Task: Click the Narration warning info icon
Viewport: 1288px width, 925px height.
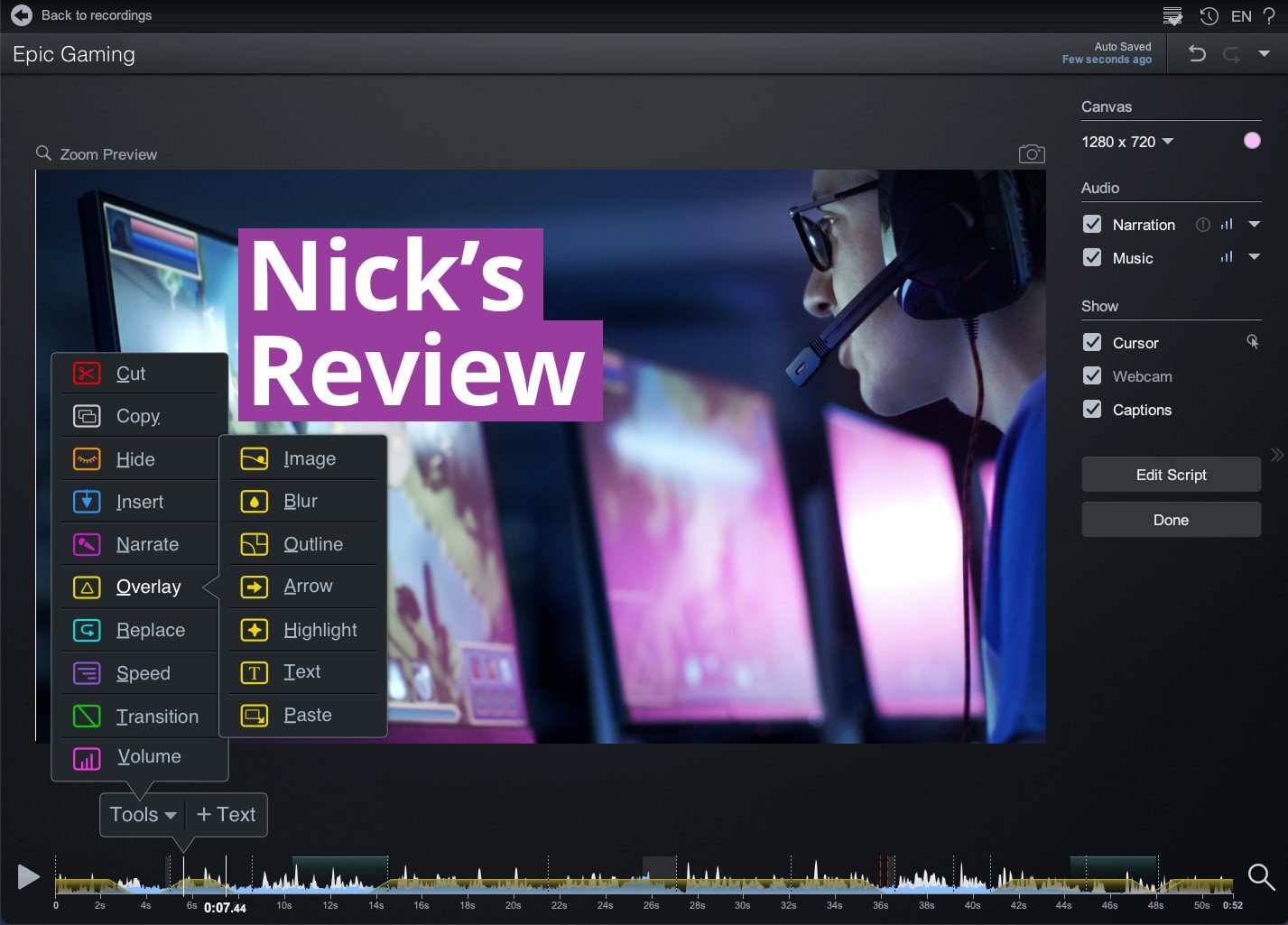Action: 1202,225
